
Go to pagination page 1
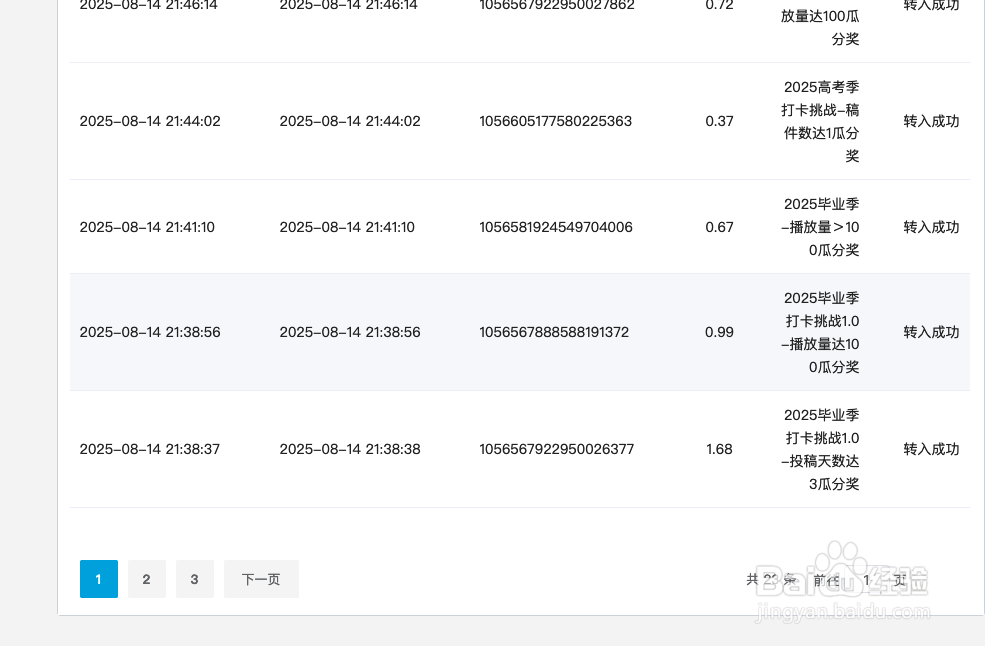(99, 579)
